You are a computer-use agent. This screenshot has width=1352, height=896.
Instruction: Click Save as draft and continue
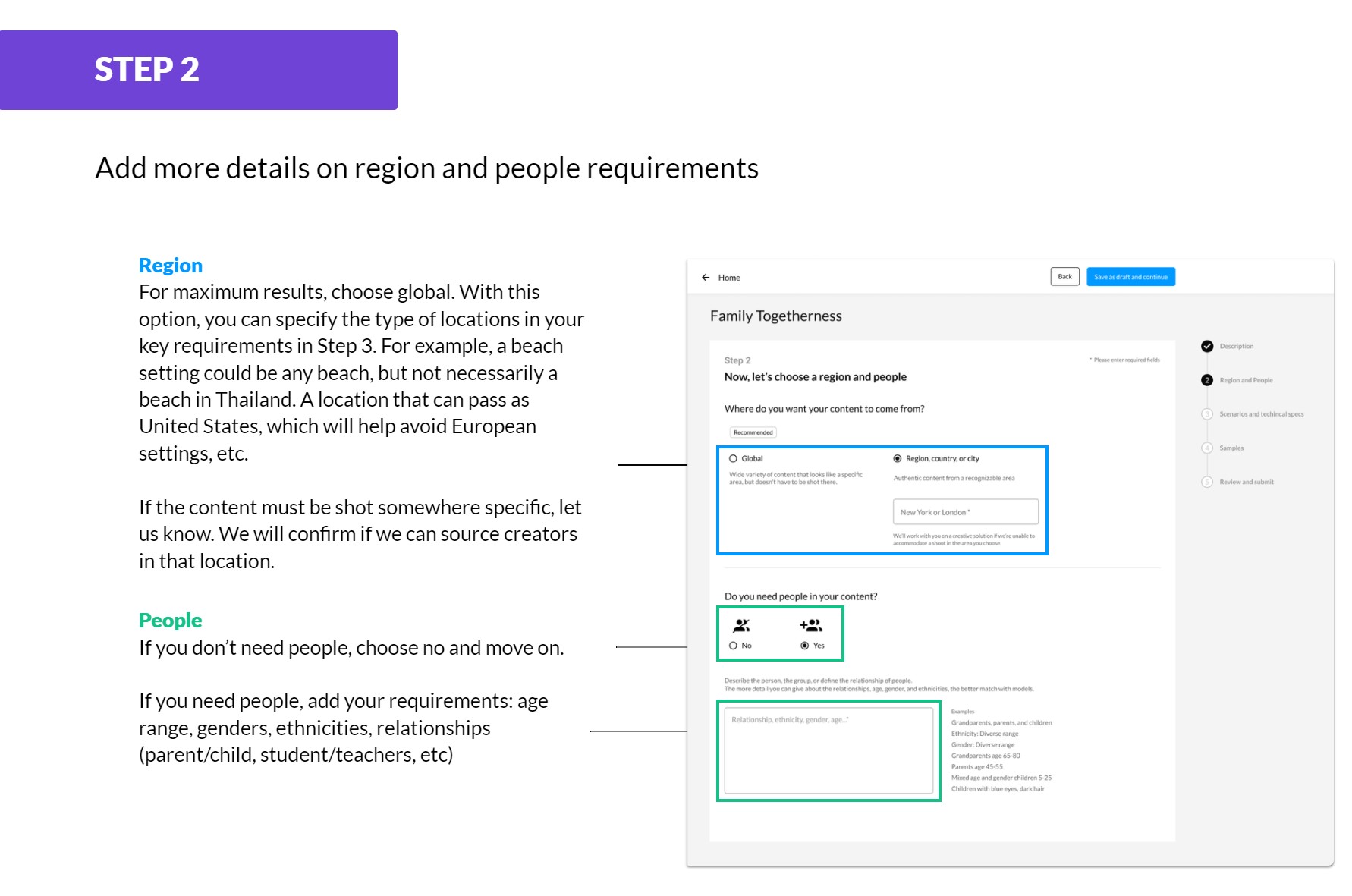(1130, 277)
